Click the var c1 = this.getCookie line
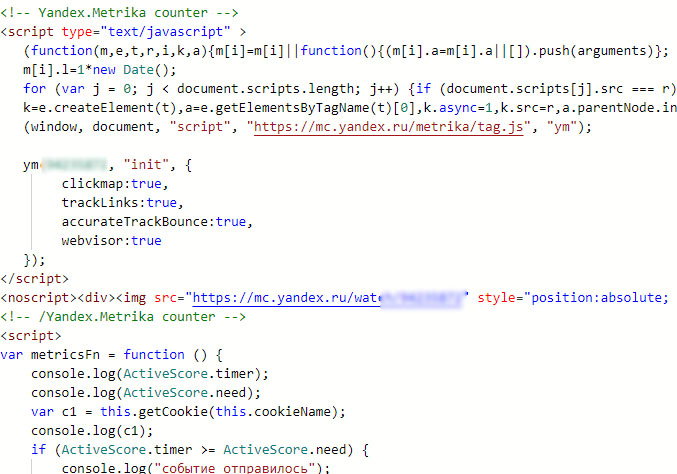 point(188,412)
